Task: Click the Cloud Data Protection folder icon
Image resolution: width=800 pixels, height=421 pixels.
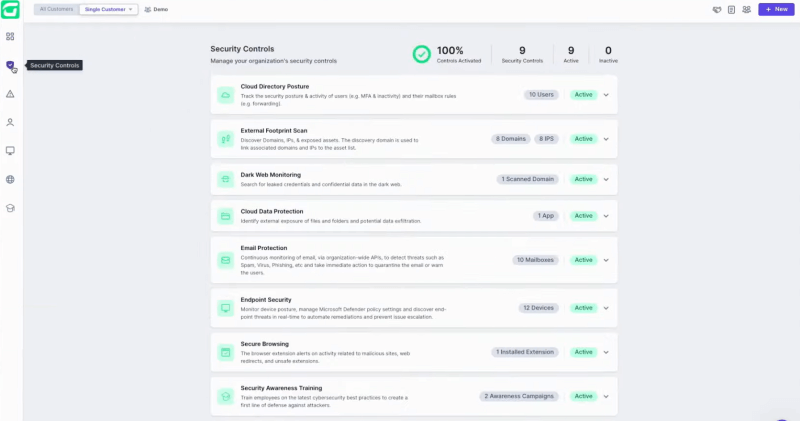Action: click(226, 216)
